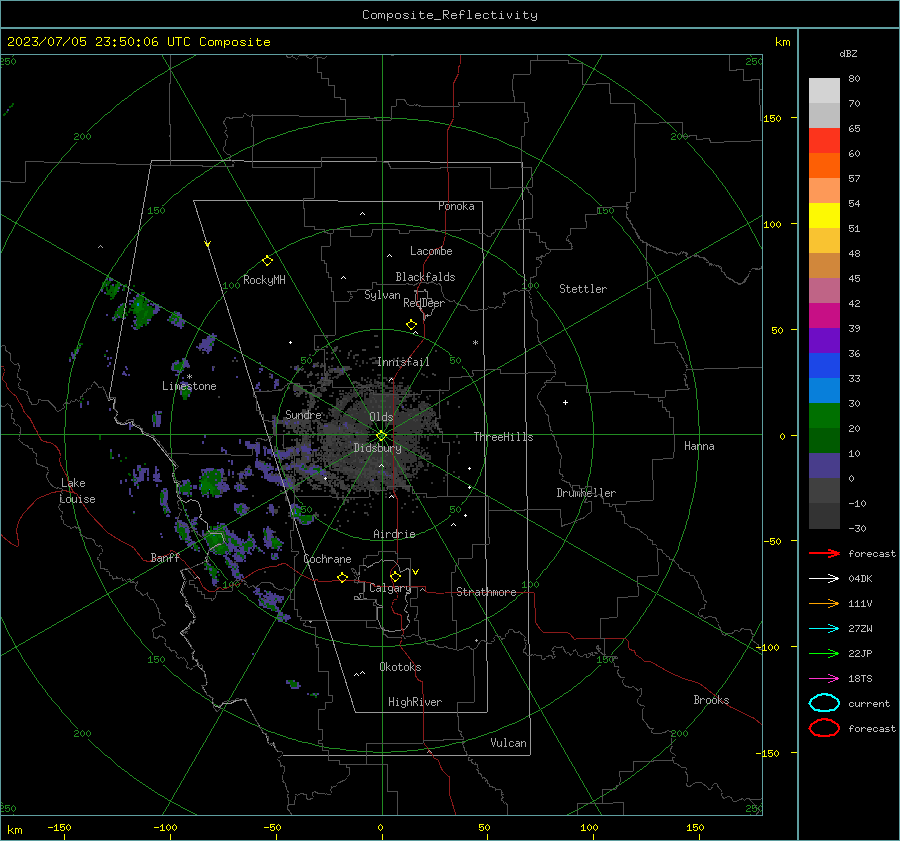Click the Sylvan label
Screen dimensions: 900x841
(x=382, y=295)
